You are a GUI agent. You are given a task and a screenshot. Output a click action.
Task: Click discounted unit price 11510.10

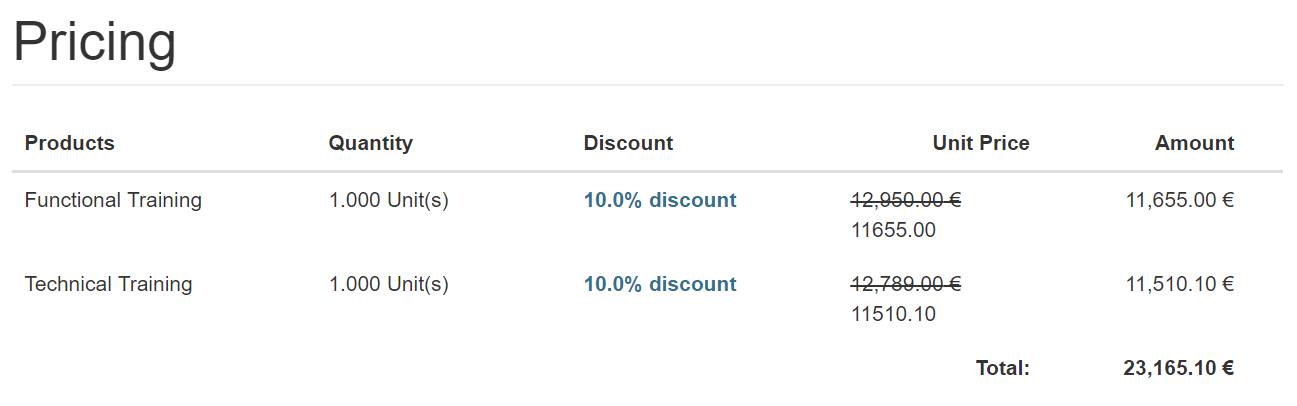(x=893, y=314)
